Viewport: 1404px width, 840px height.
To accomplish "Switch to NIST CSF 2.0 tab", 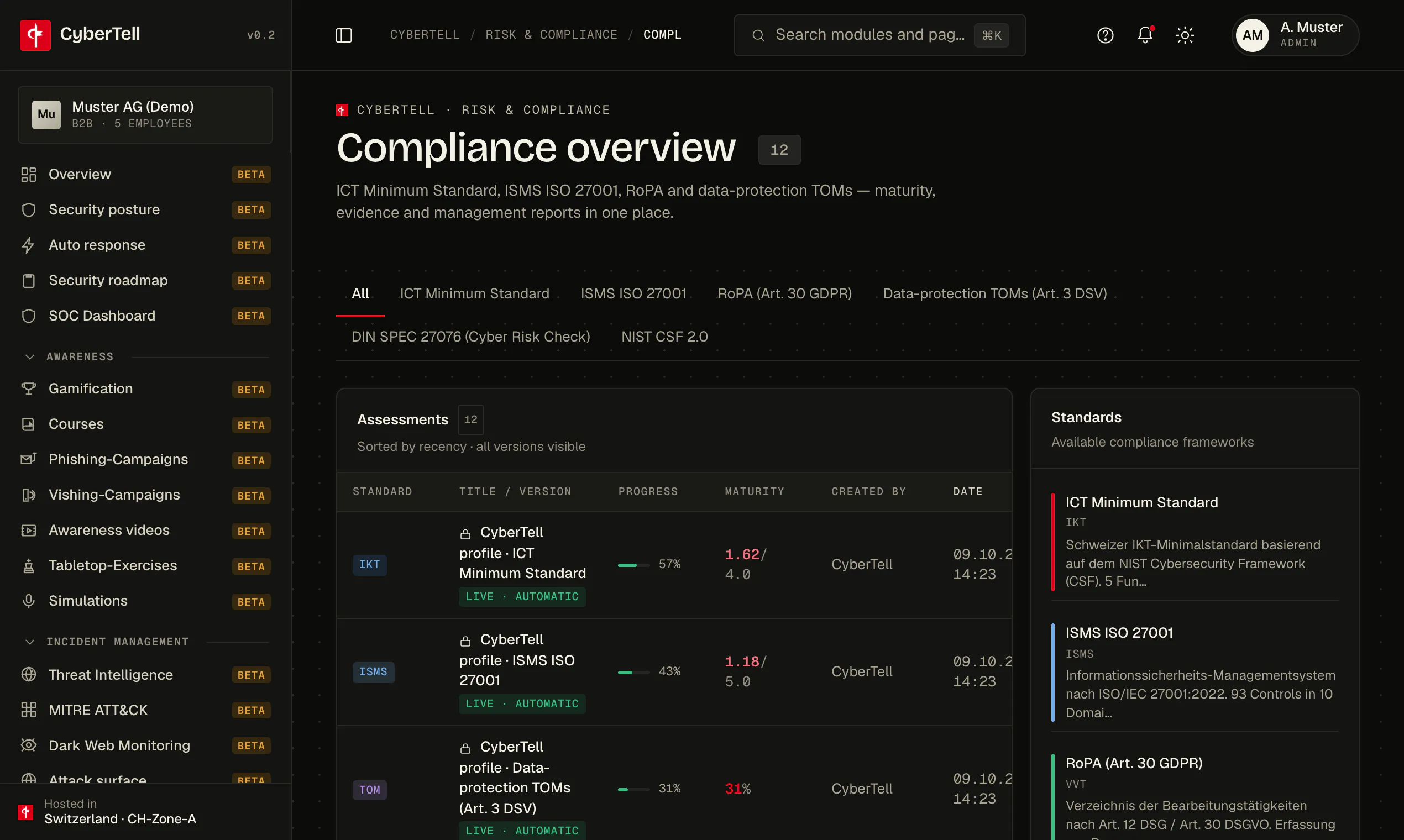I will (664, 337).
